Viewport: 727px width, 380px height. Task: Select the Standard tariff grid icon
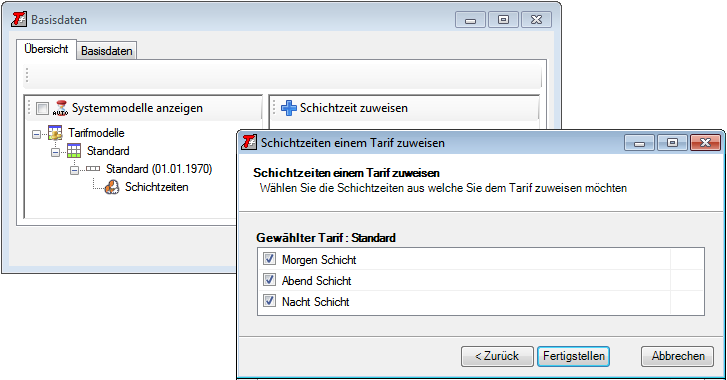tap(74, 151)
